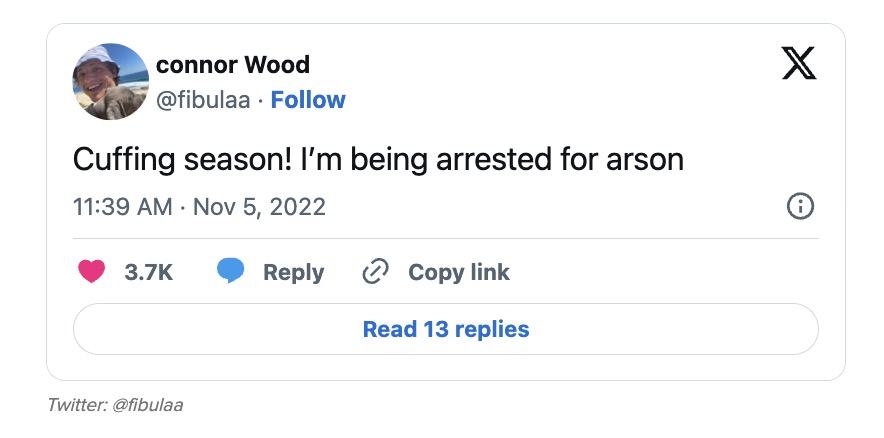The height and width of the screenshot is (438, 884).
Task: Click the word 'Twitter:' in the bottom caption
Action: [76, 405]
